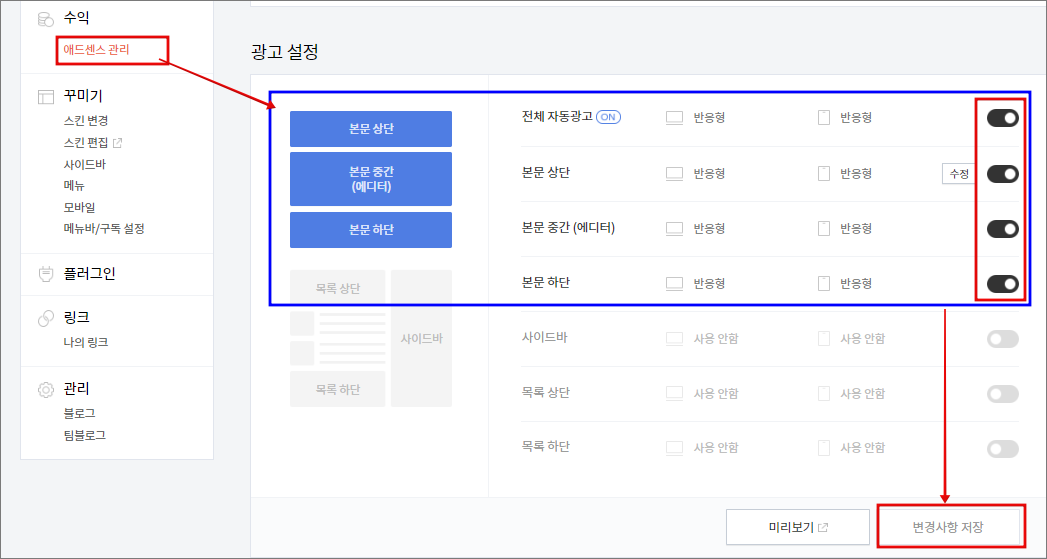Image resolution: width=1047 pixels, height=559 pixels.
Task: Click desktop icon in 본문 상단 row
Action: 674,174
